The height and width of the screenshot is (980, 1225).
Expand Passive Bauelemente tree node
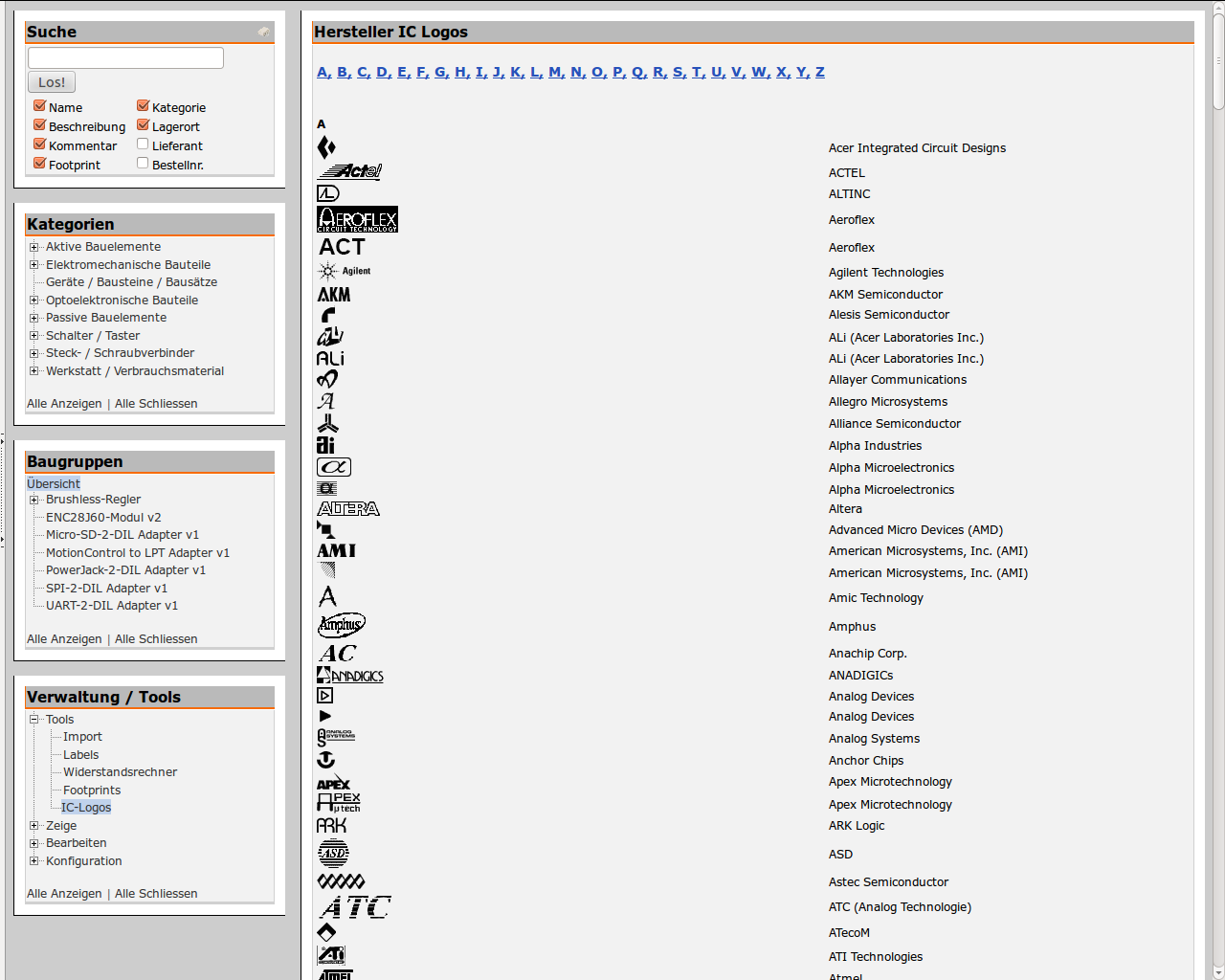pos(33,318)
